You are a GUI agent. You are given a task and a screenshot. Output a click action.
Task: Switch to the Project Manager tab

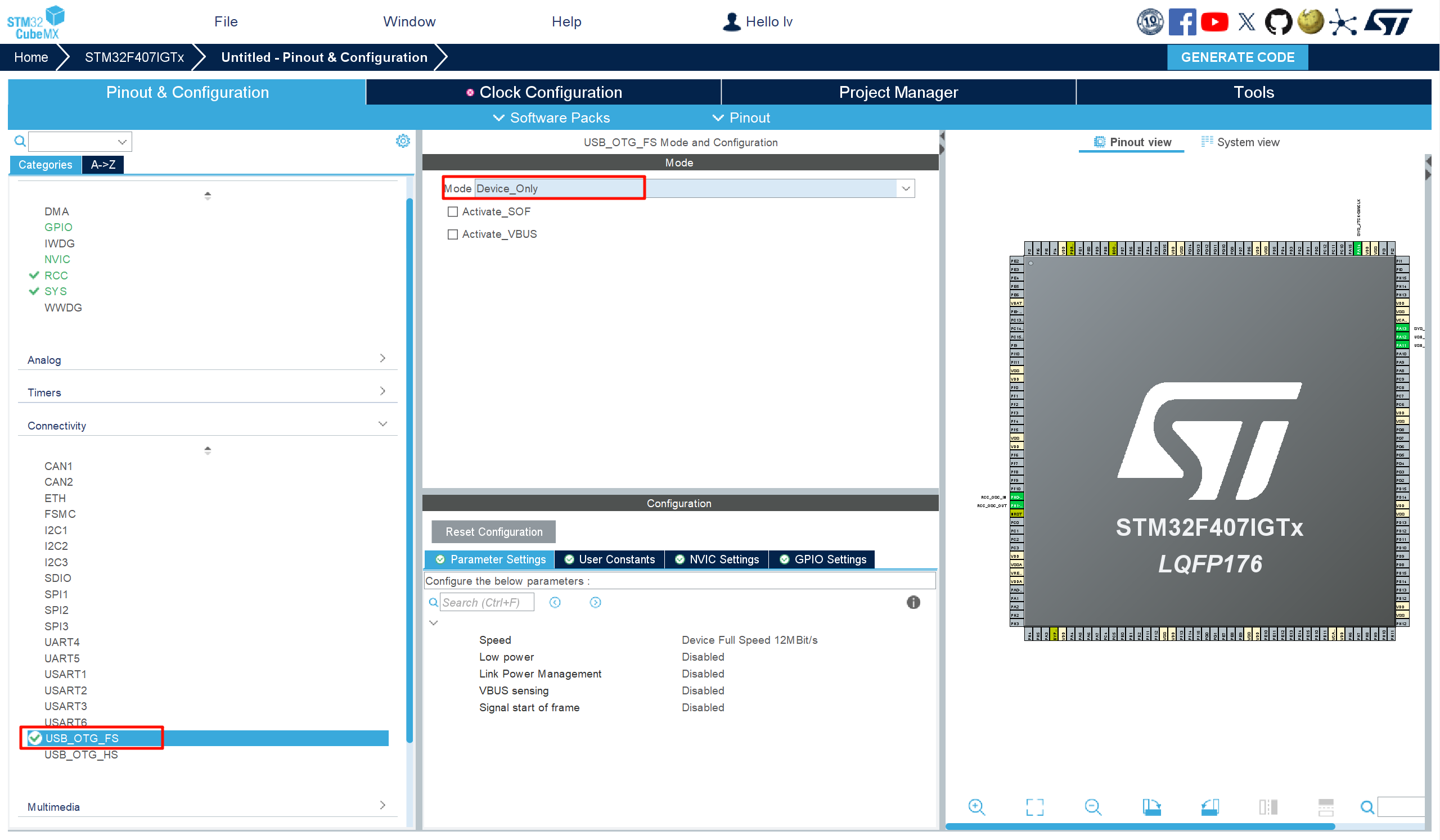(899, 92)
